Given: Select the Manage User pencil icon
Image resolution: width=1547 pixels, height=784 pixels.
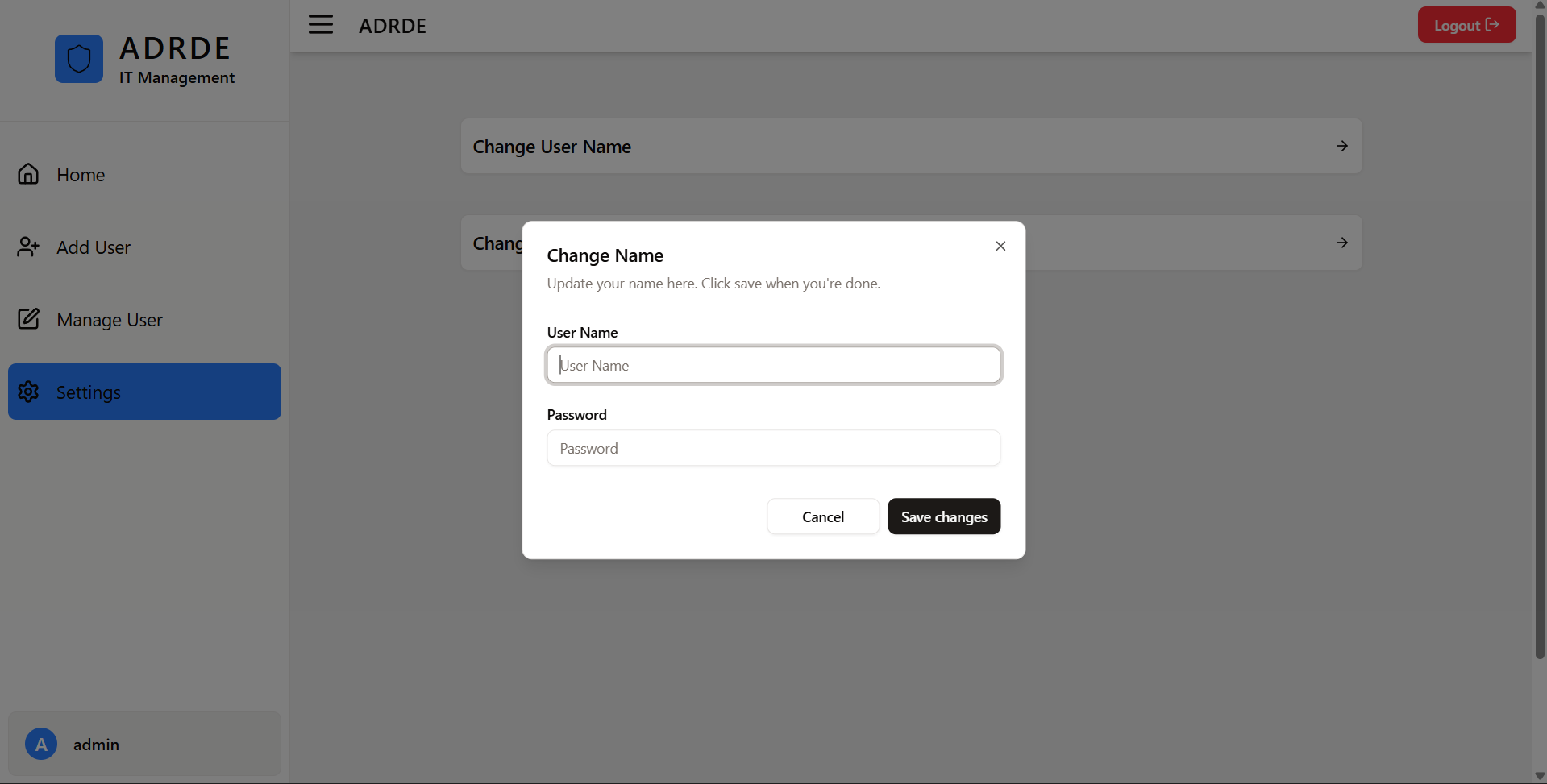Looking at the screenshot, I should click(28, 318).
